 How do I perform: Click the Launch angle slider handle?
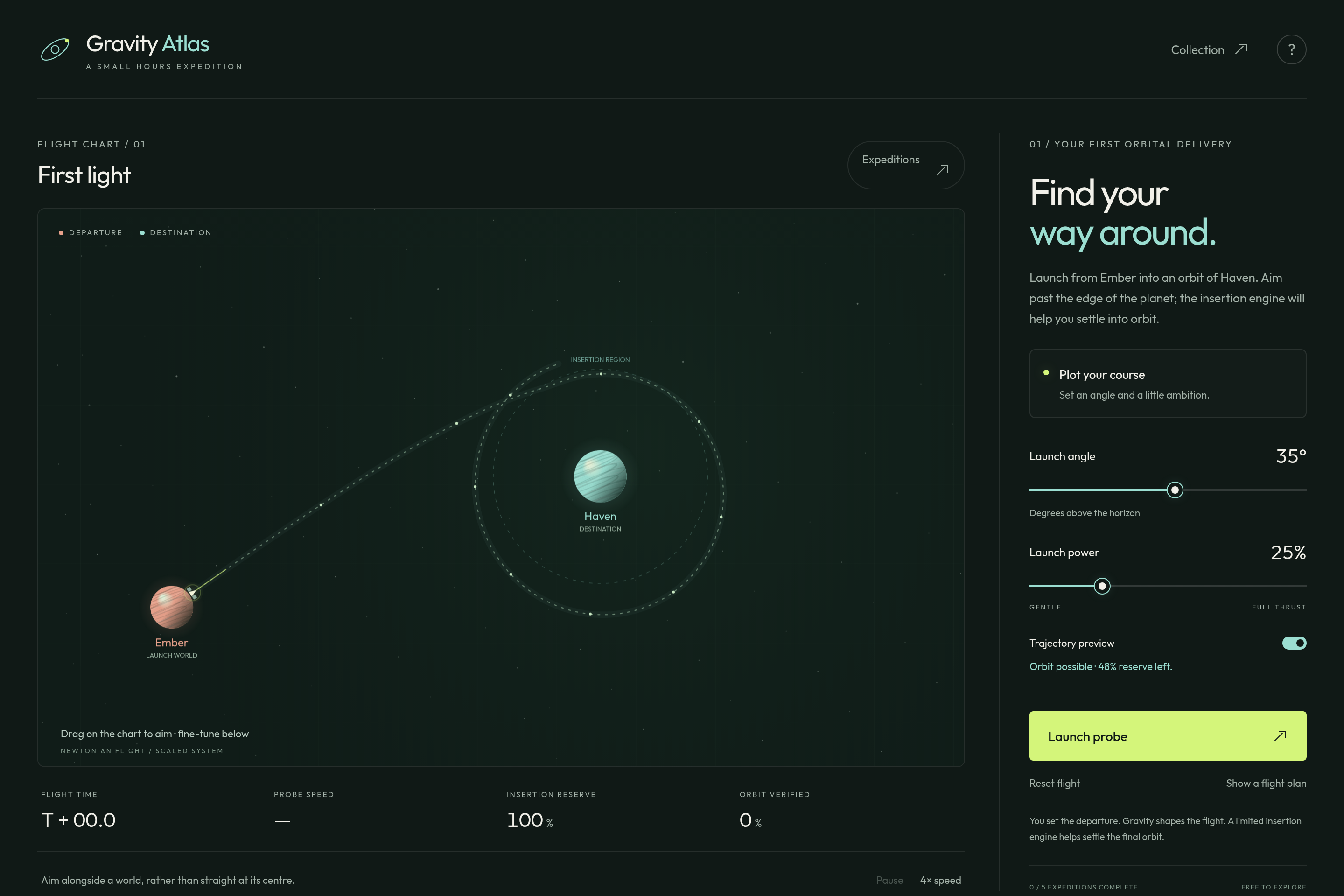click(1174, 490)
